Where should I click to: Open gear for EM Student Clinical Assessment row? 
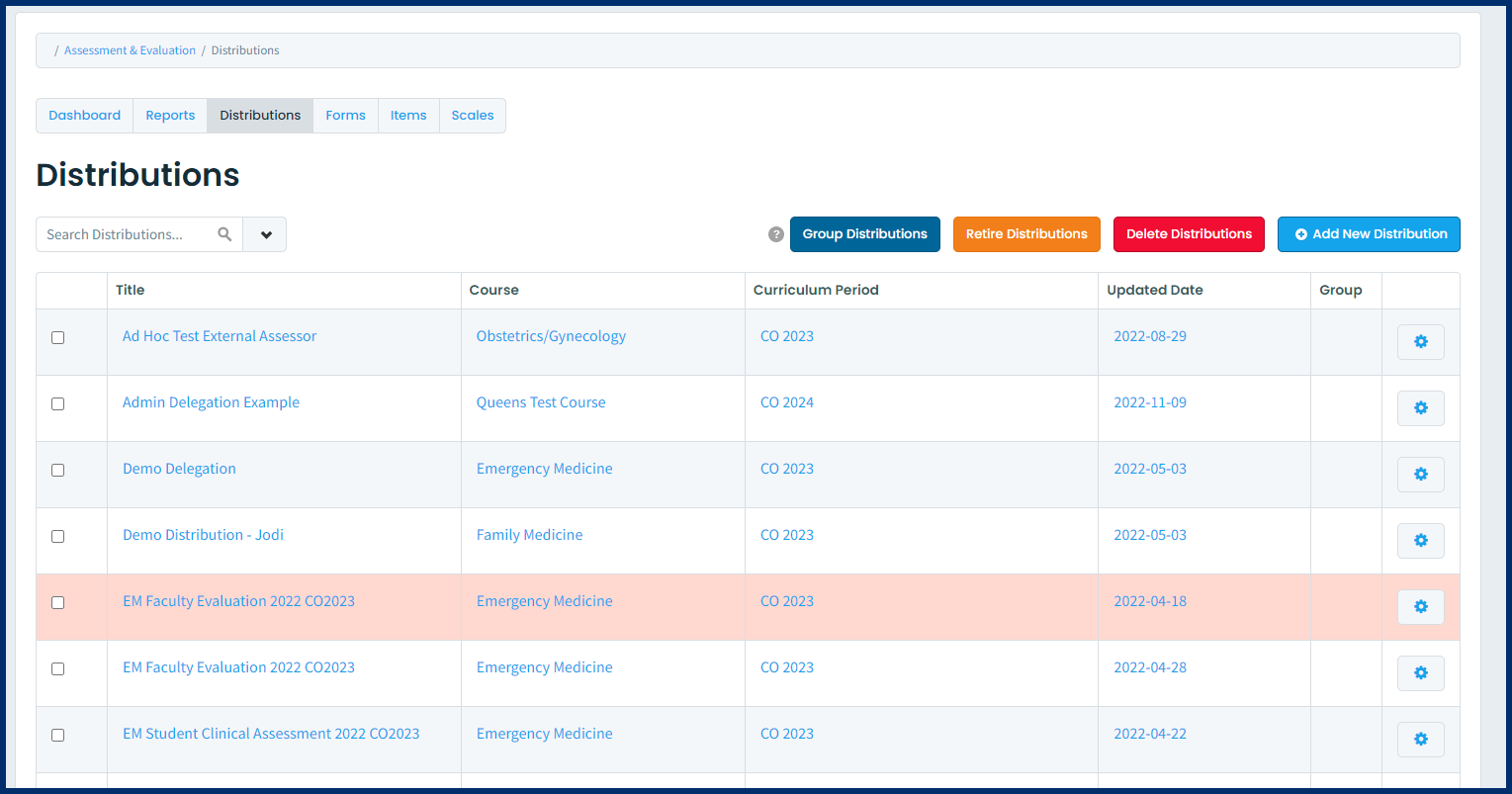pyautogui.click(x=1420, y=740)
